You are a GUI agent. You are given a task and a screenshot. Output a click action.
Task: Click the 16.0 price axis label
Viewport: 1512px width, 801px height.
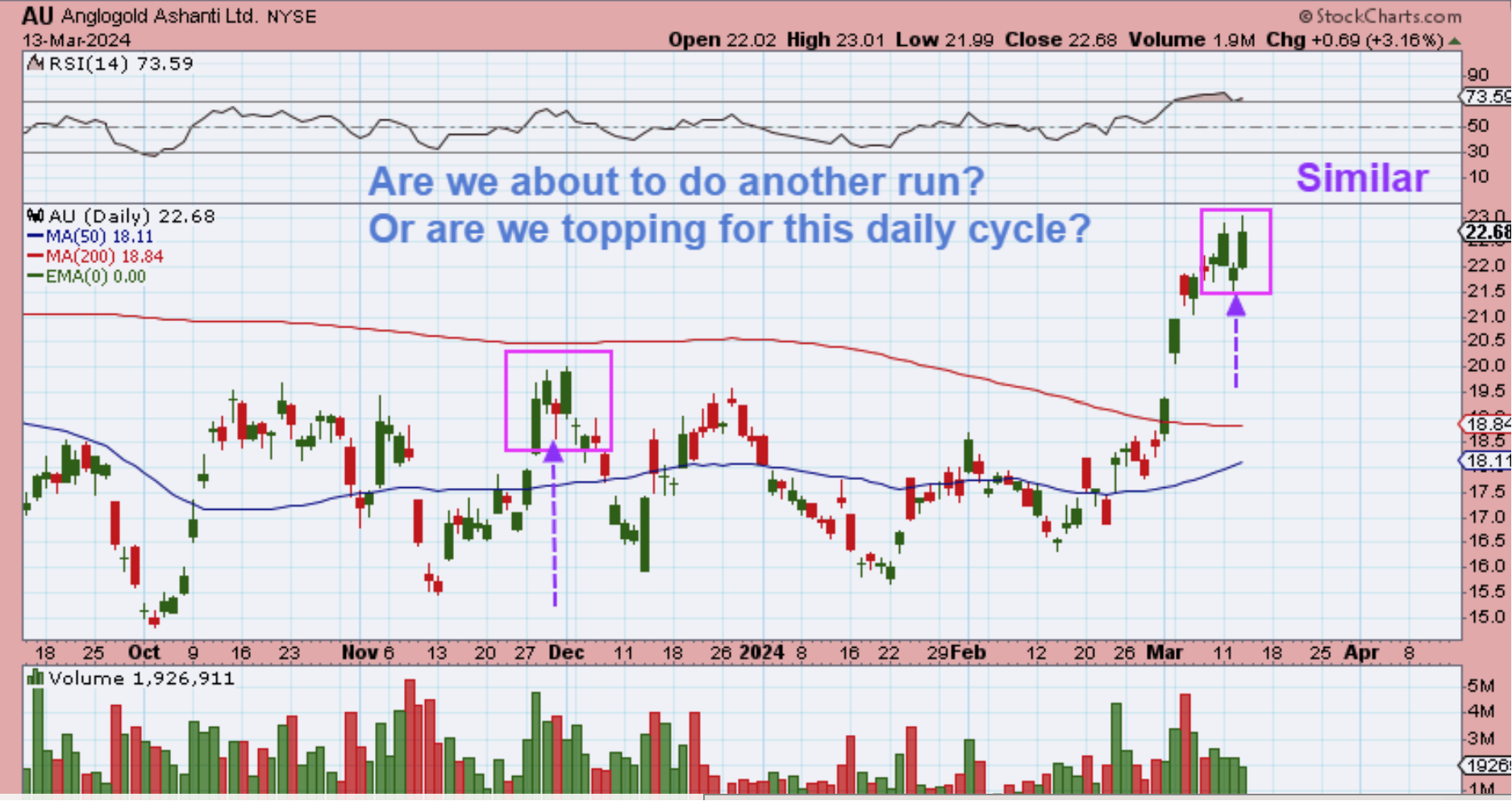(1485, 566)
